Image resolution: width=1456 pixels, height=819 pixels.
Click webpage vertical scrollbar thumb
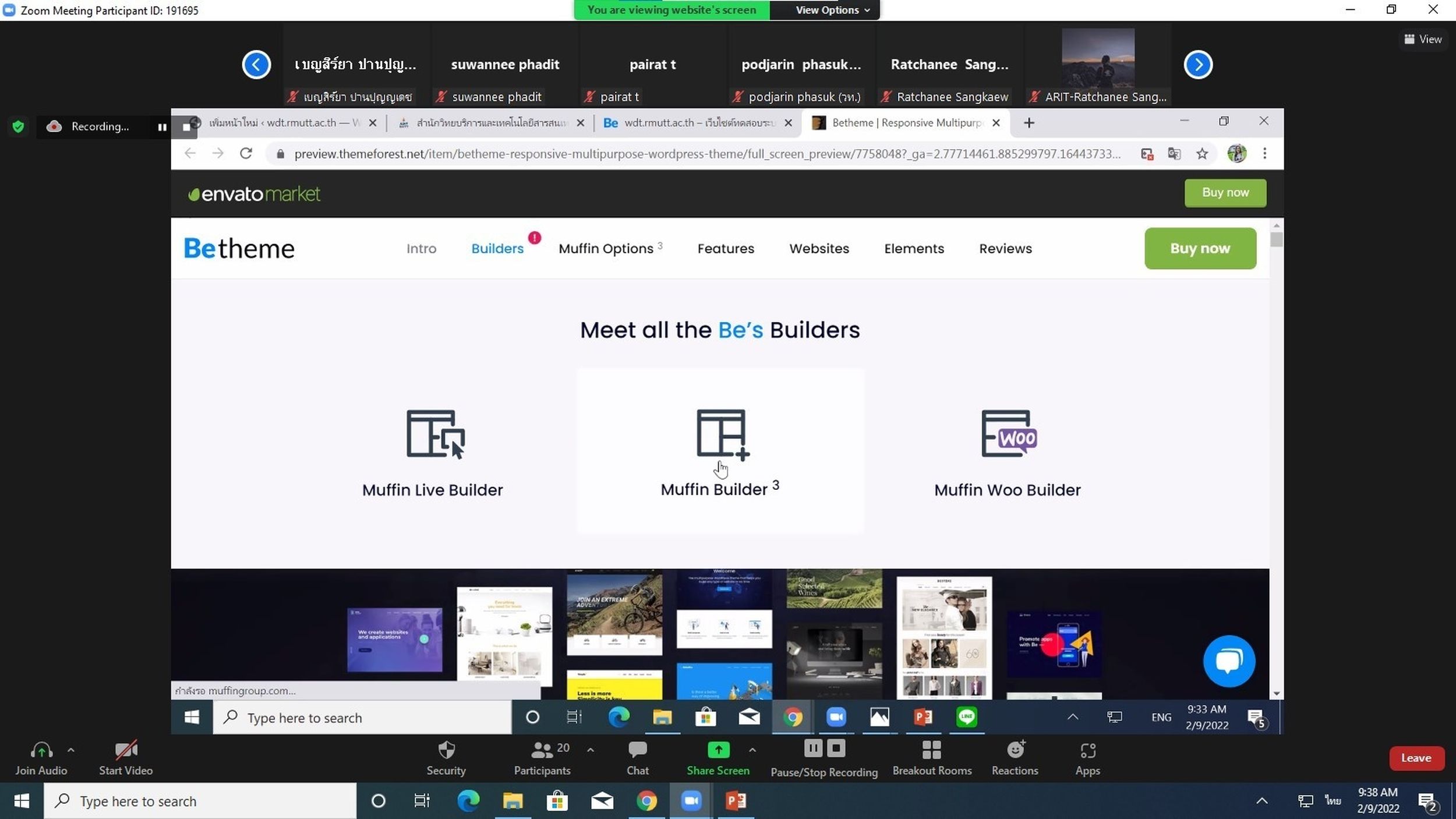(x=1277, y=240)
